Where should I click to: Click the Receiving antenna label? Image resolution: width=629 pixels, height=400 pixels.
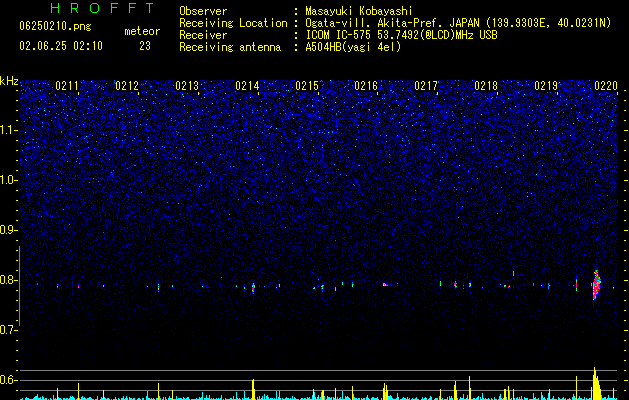click(x=230, y=47)
